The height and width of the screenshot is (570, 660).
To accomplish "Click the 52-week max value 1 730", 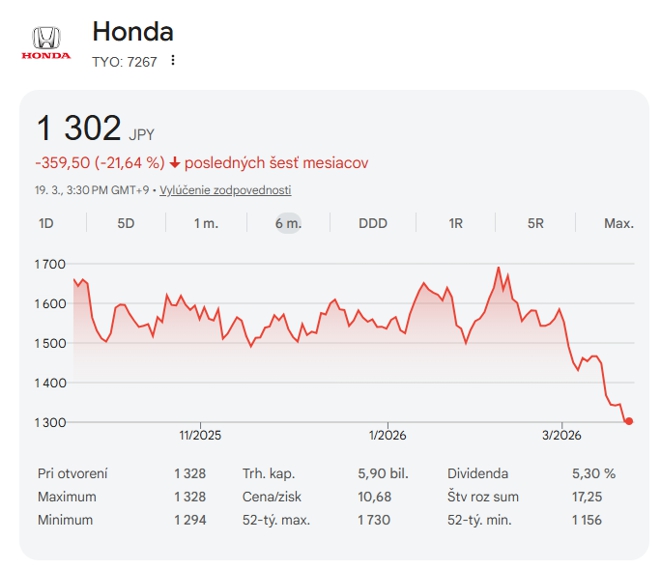I will [374, 520].
